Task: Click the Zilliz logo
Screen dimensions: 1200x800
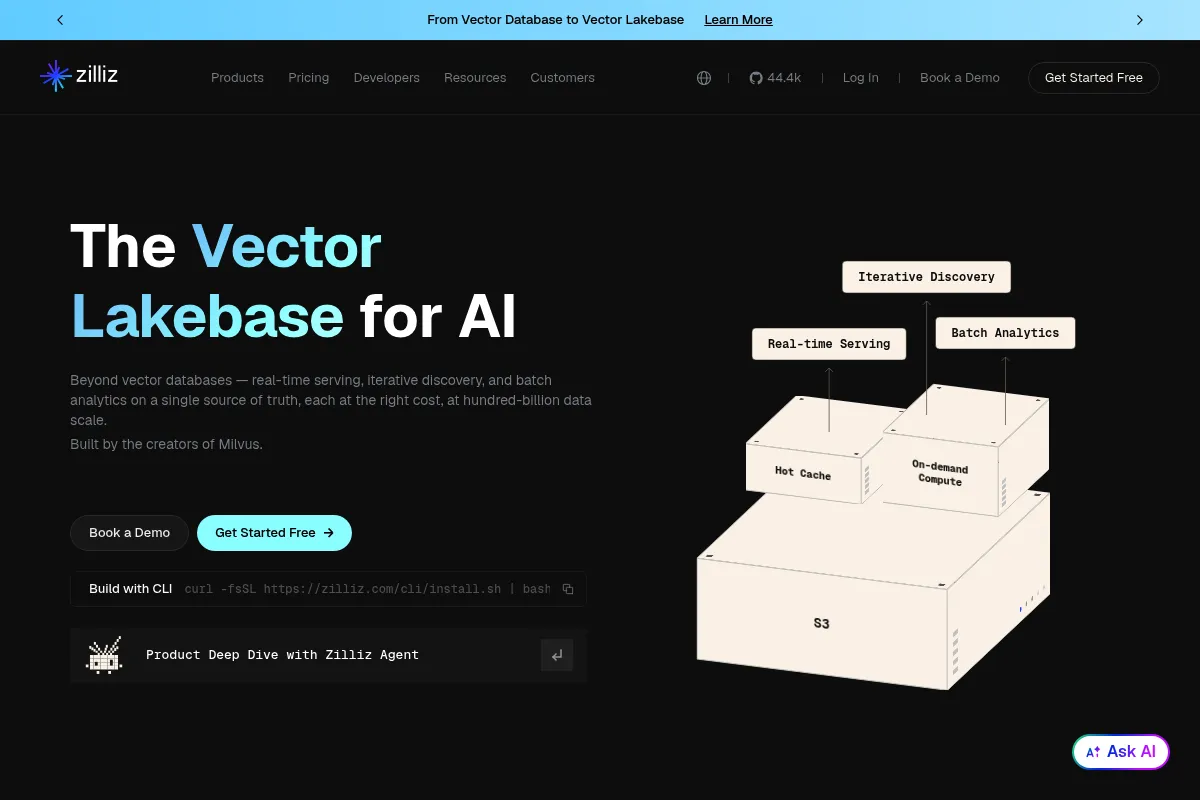Action: point(79,76)
